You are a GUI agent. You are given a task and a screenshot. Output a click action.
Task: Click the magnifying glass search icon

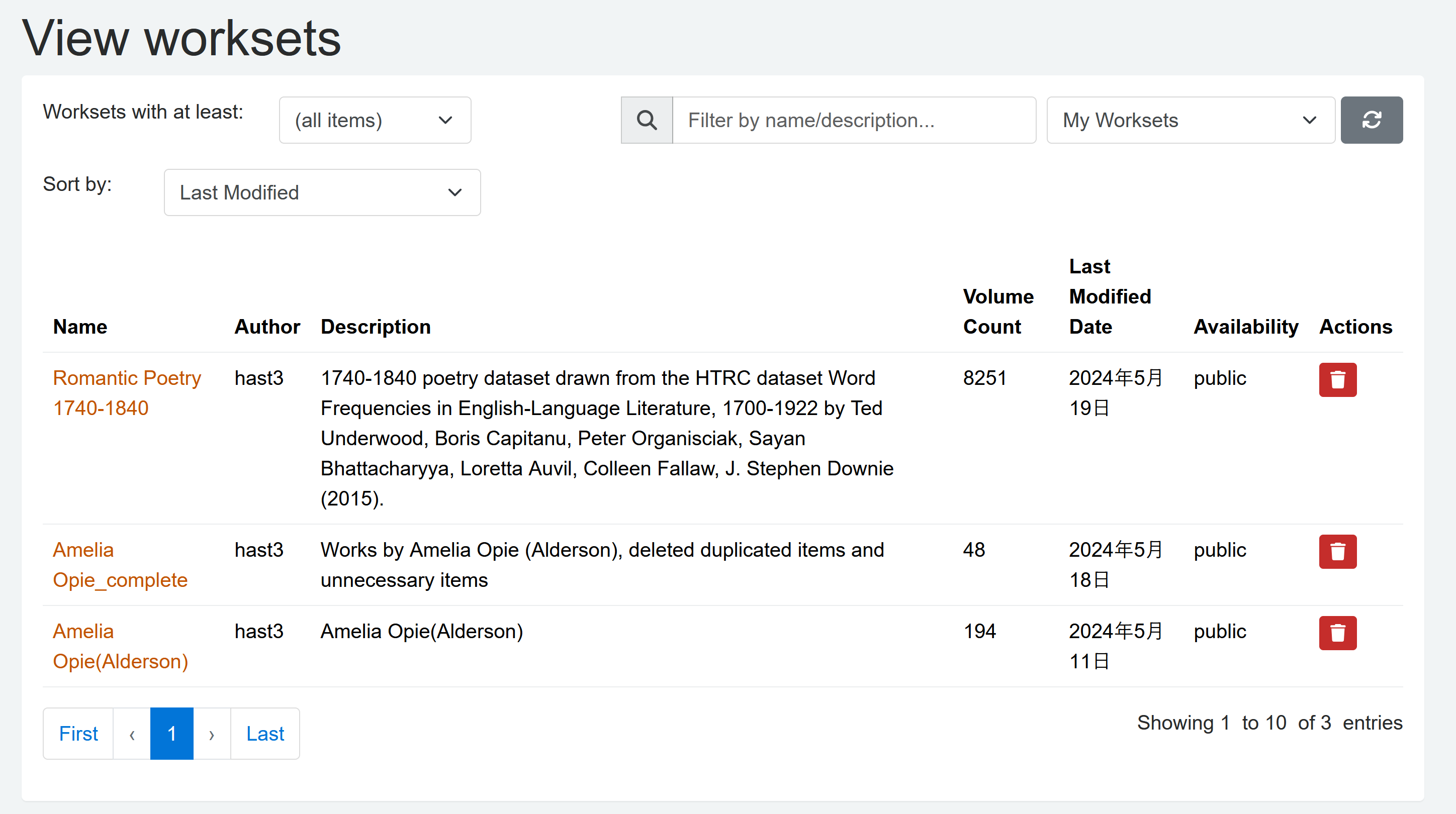(x=647, y=120)
